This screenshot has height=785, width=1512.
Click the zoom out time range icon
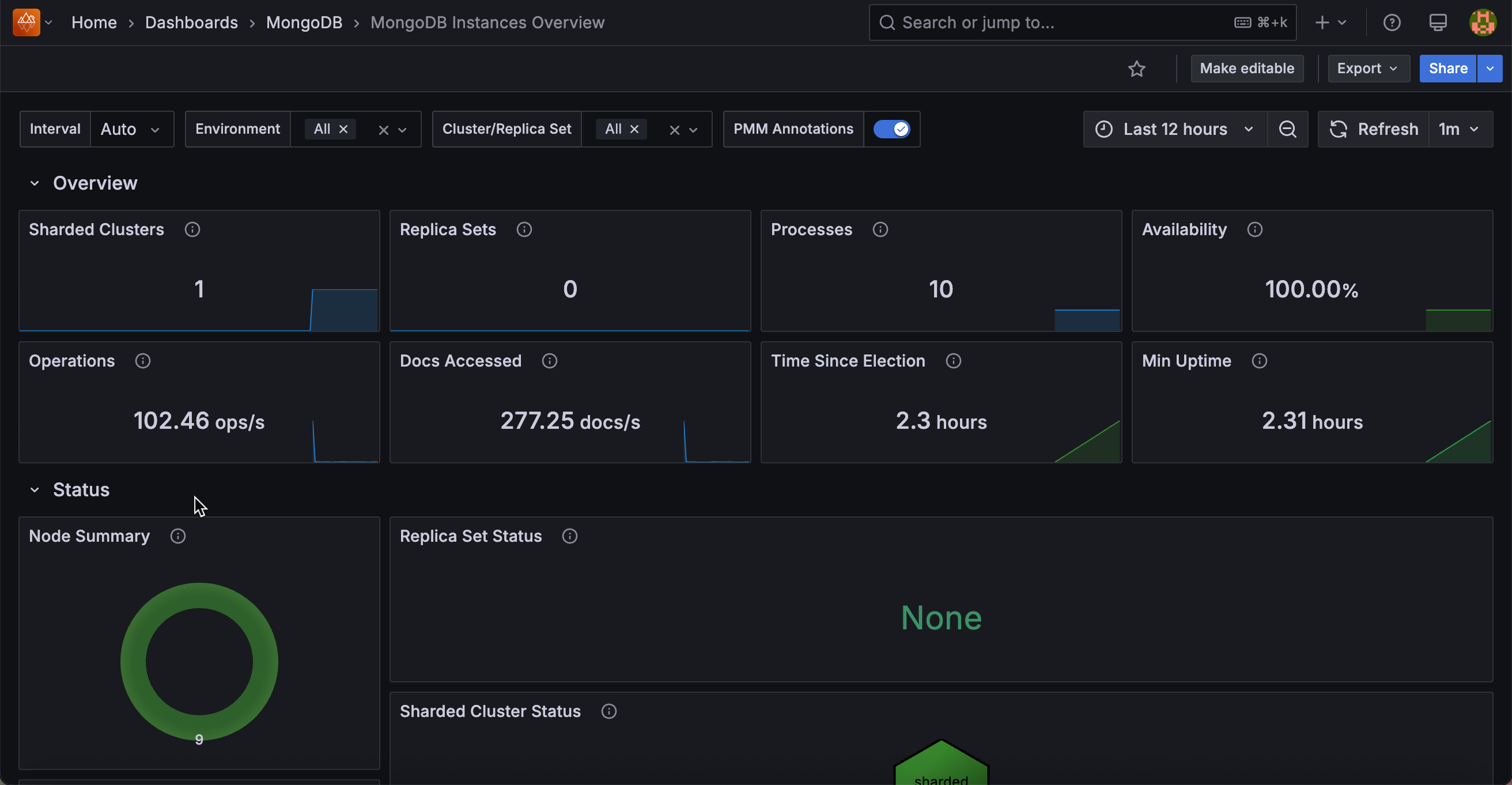pos(1287,129)
